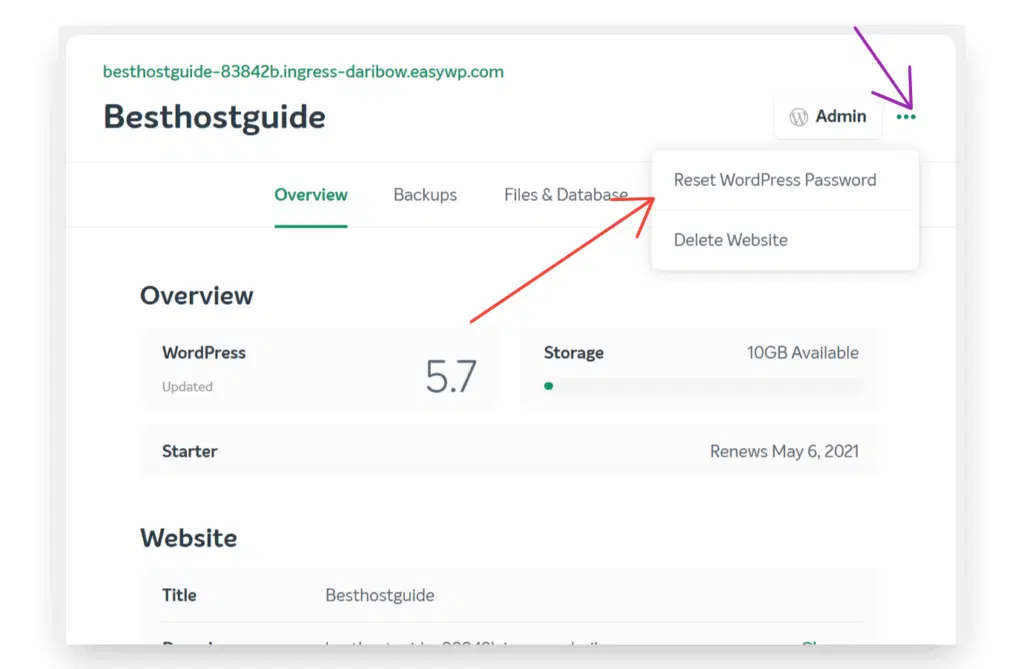Click the Starter plan label
The width and height of the screenshot is (1024, 669).
pyautogui.click(x=189, y=451)
